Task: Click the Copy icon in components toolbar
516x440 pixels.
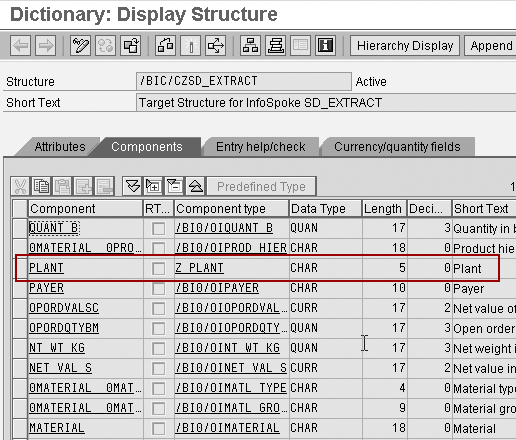Action: 41,186
